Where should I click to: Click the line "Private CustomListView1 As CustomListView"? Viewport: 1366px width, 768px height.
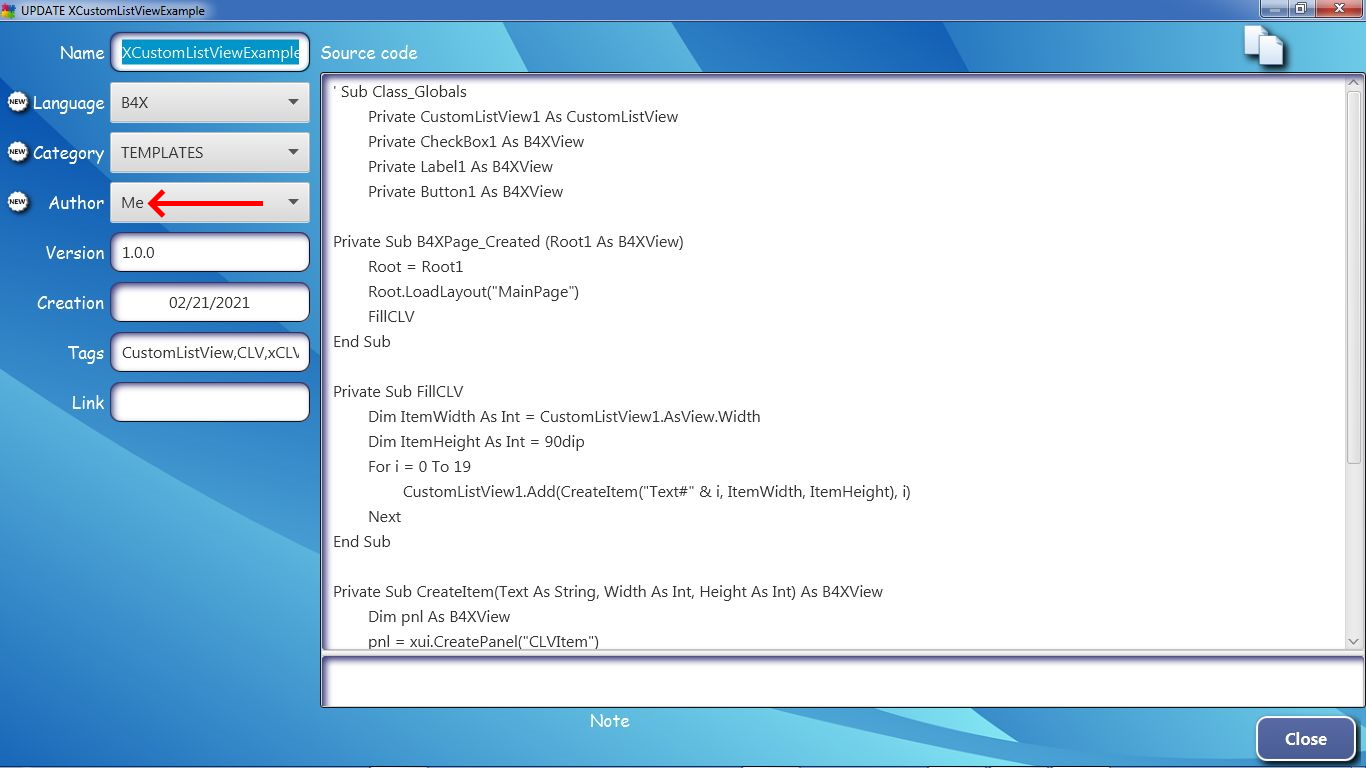[x=523, y=117]
